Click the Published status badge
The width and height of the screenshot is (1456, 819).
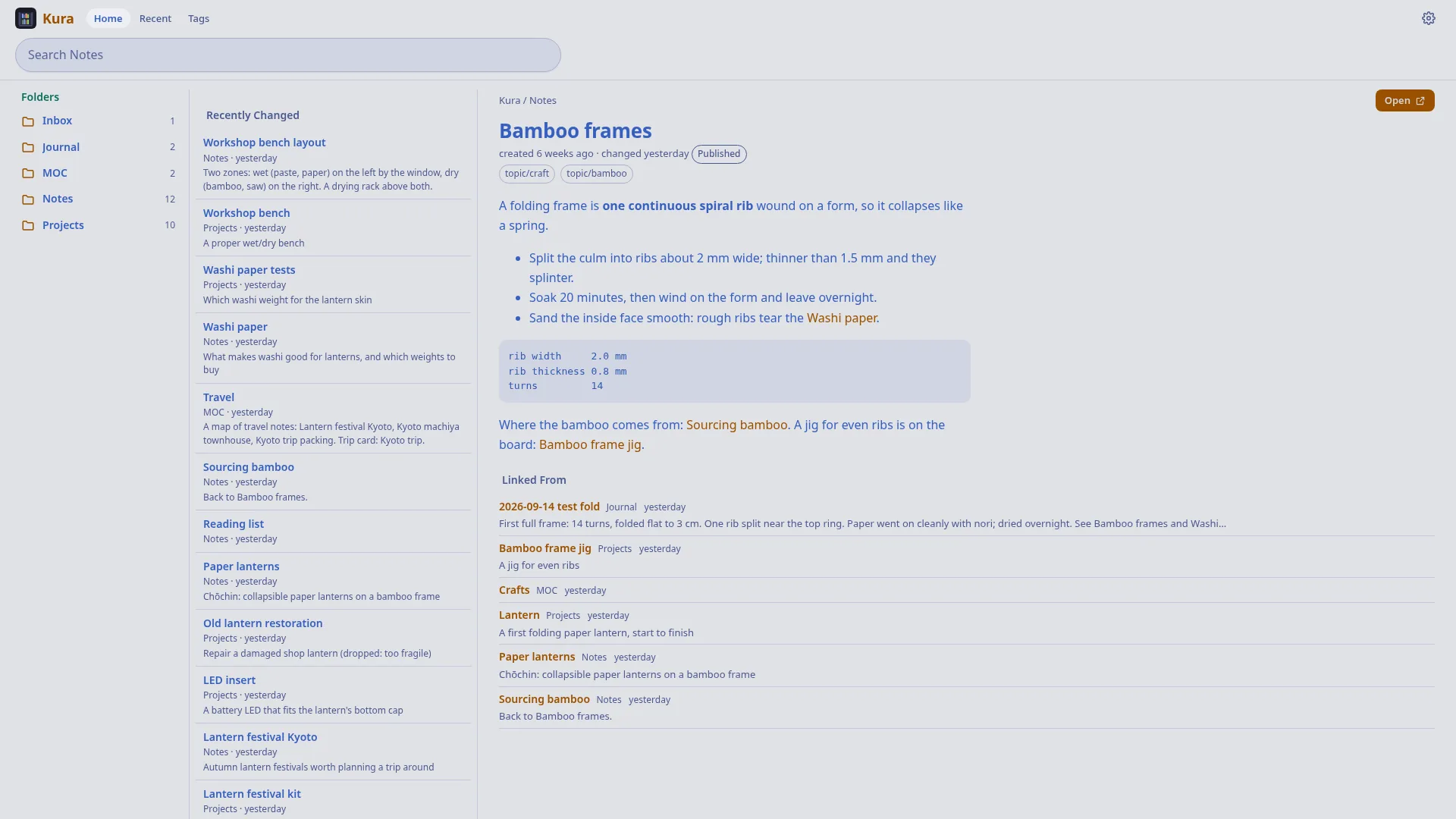tap(719, 154)
